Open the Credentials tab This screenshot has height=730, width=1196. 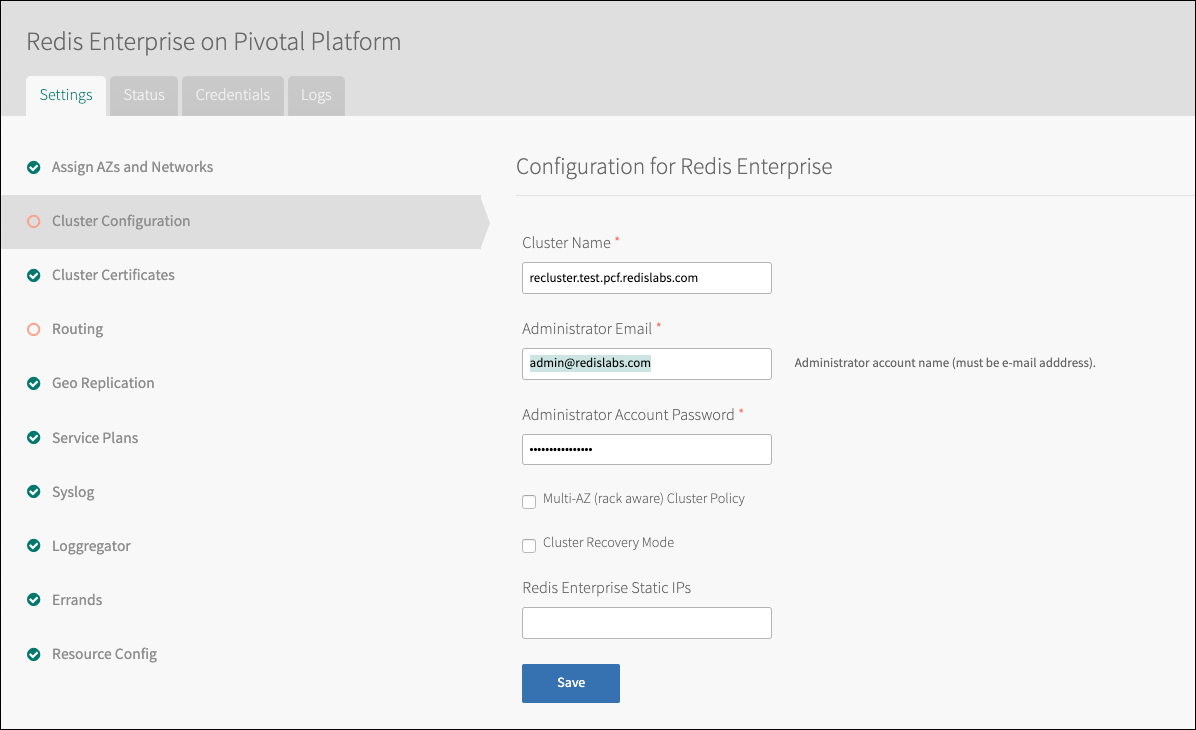coord(233,95)
